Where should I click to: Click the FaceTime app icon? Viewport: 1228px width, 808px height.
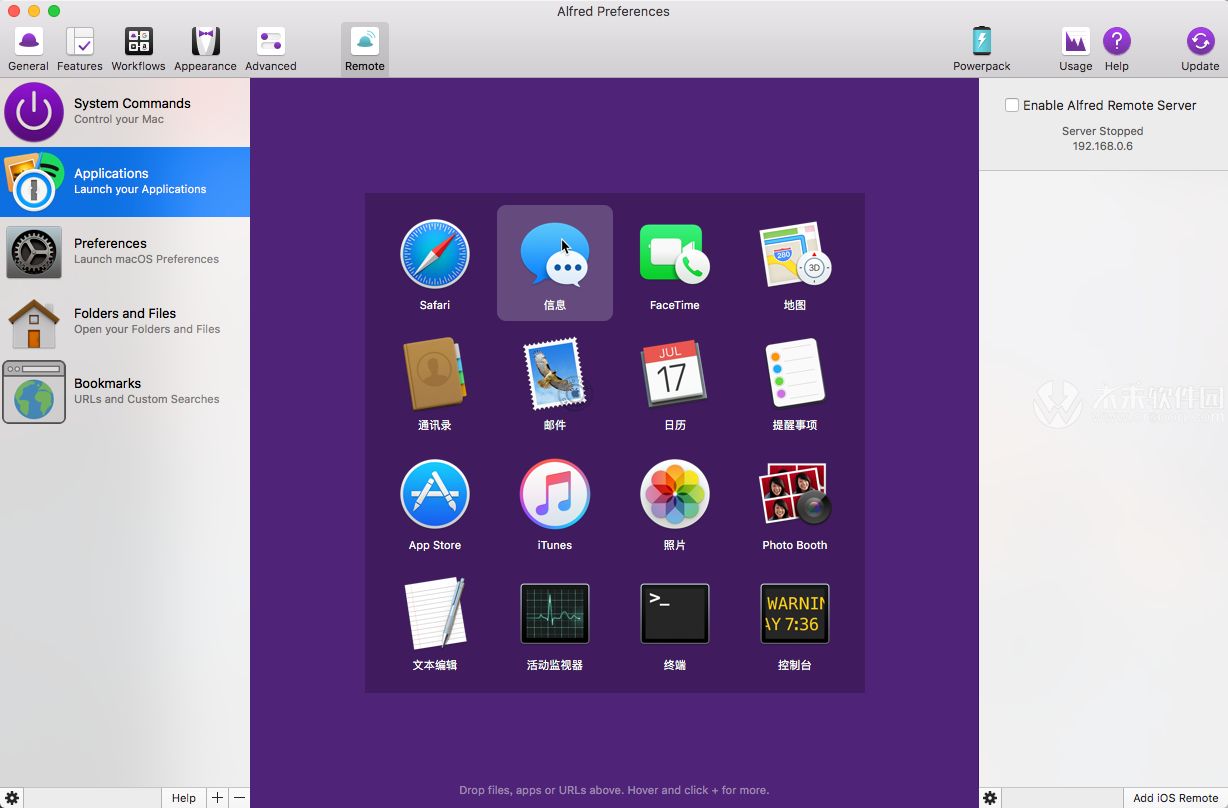coord(675,254)
